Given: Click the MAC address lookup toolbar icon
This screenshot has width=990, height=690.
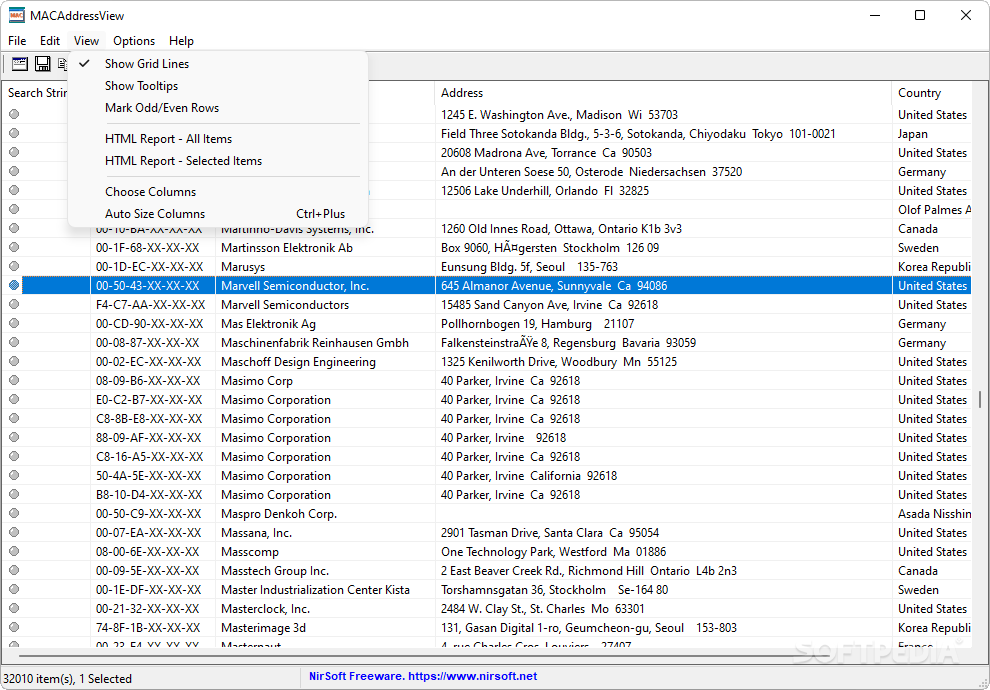Looking at the screenshot, I should click(20, 63).
